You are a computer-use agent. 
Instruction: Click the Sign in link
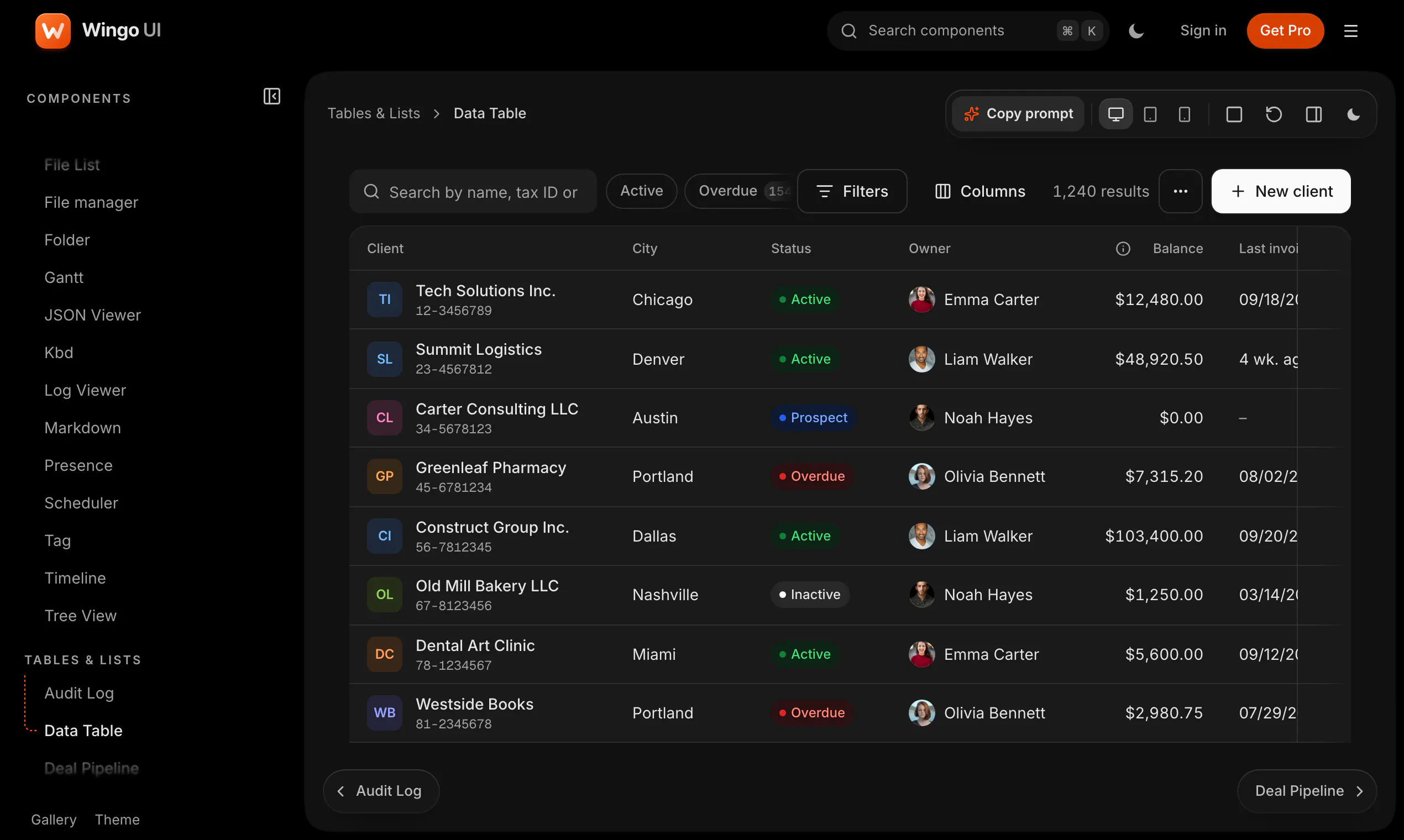pyautogui.click(x=1203, y=30)
